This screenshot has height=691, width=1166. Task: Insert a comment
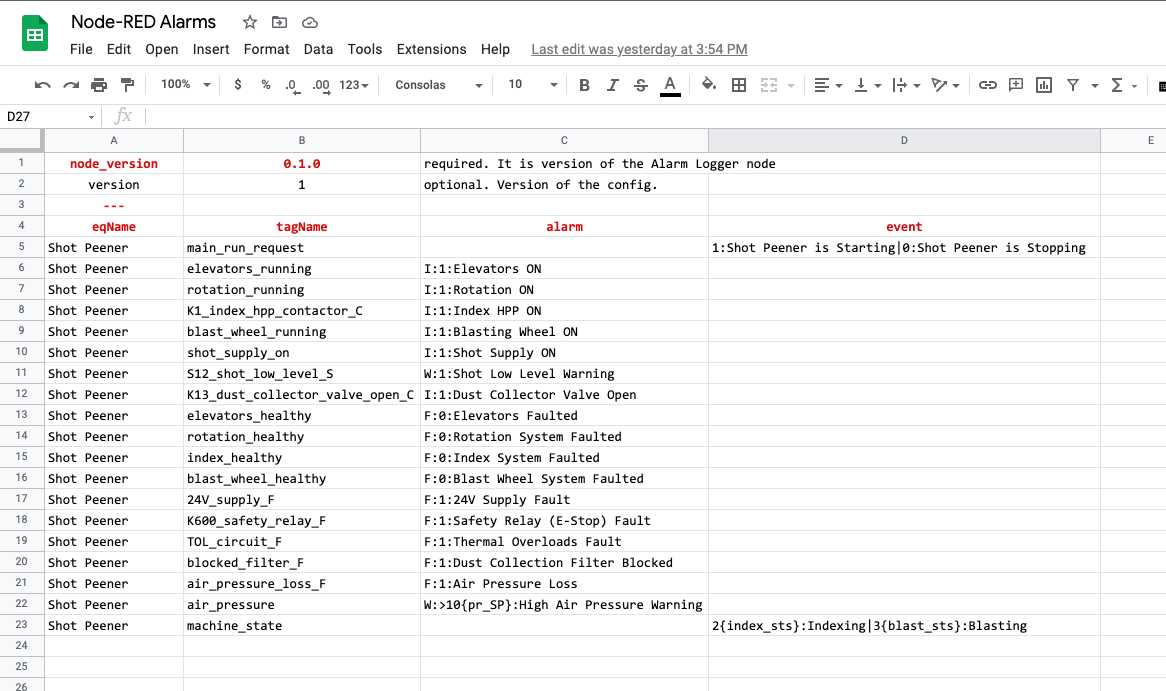click(x=1016, y=85)
